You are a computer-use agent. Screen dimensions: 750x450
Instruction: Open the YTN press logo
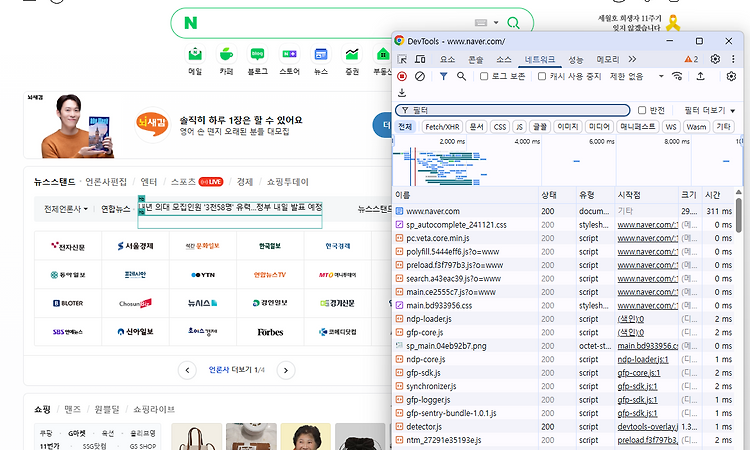(x=203, y=274)
